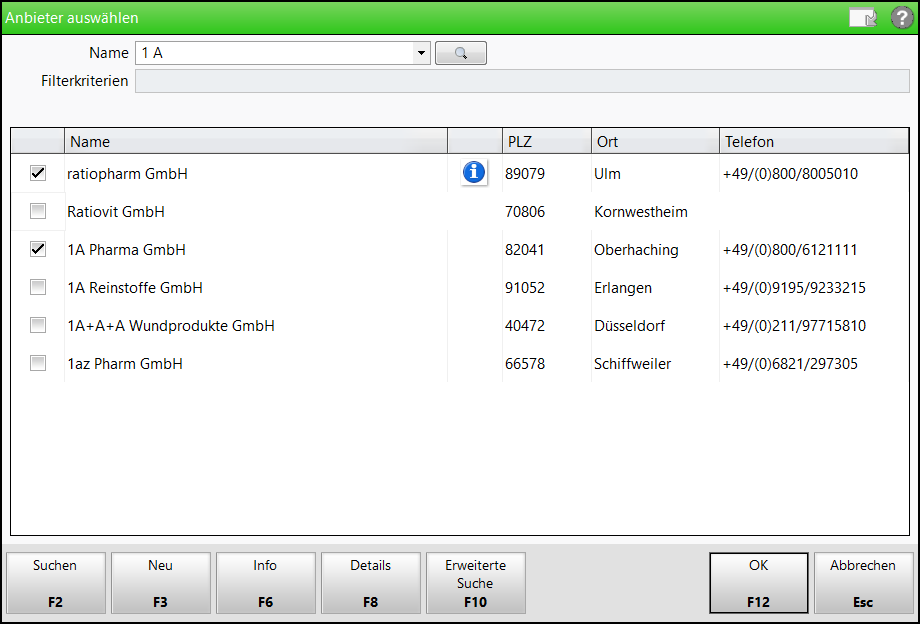920x624 pixels.
Task: Click phone number +49/(0)800/6121111
Action: coord(790,250)
